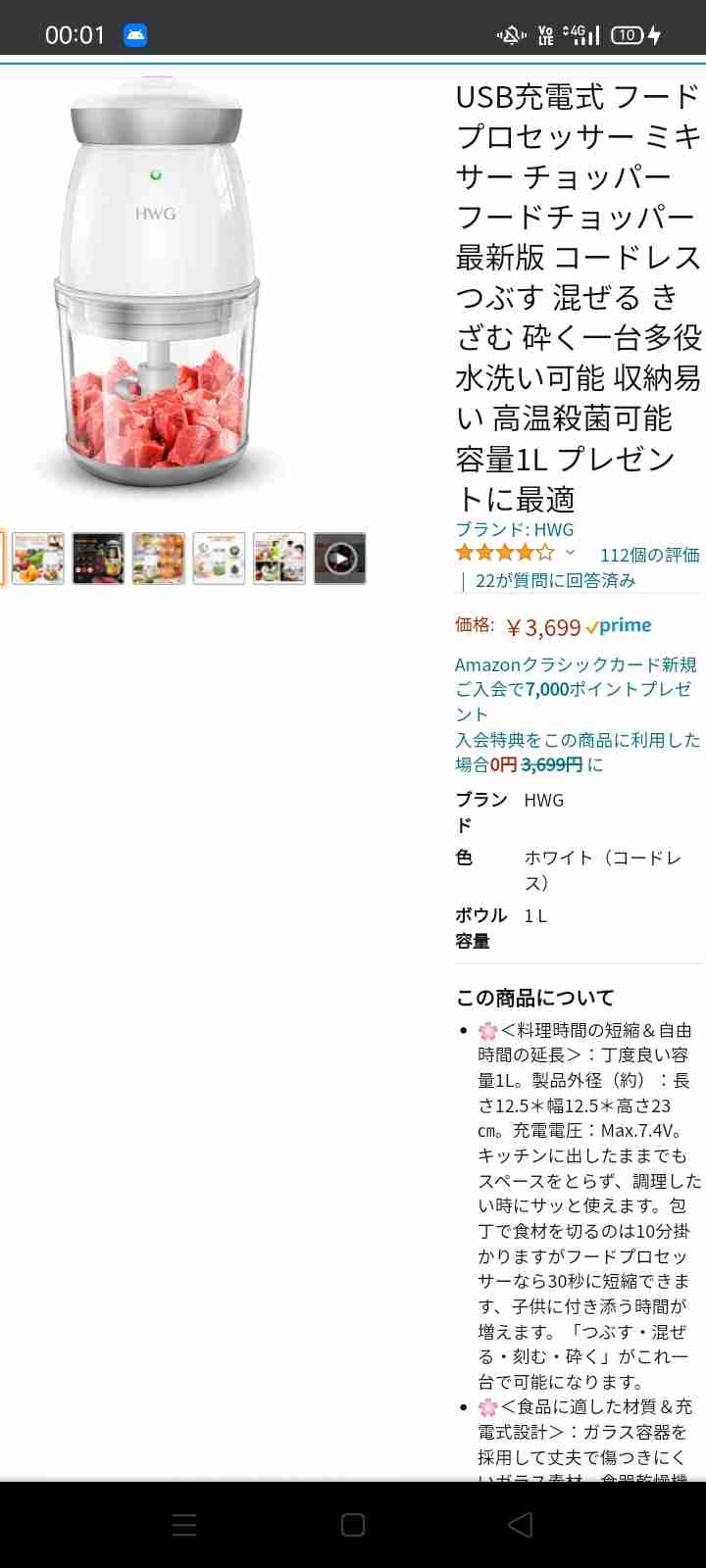
Task: Tap the battery status icon
Action: tap(636, 35)
